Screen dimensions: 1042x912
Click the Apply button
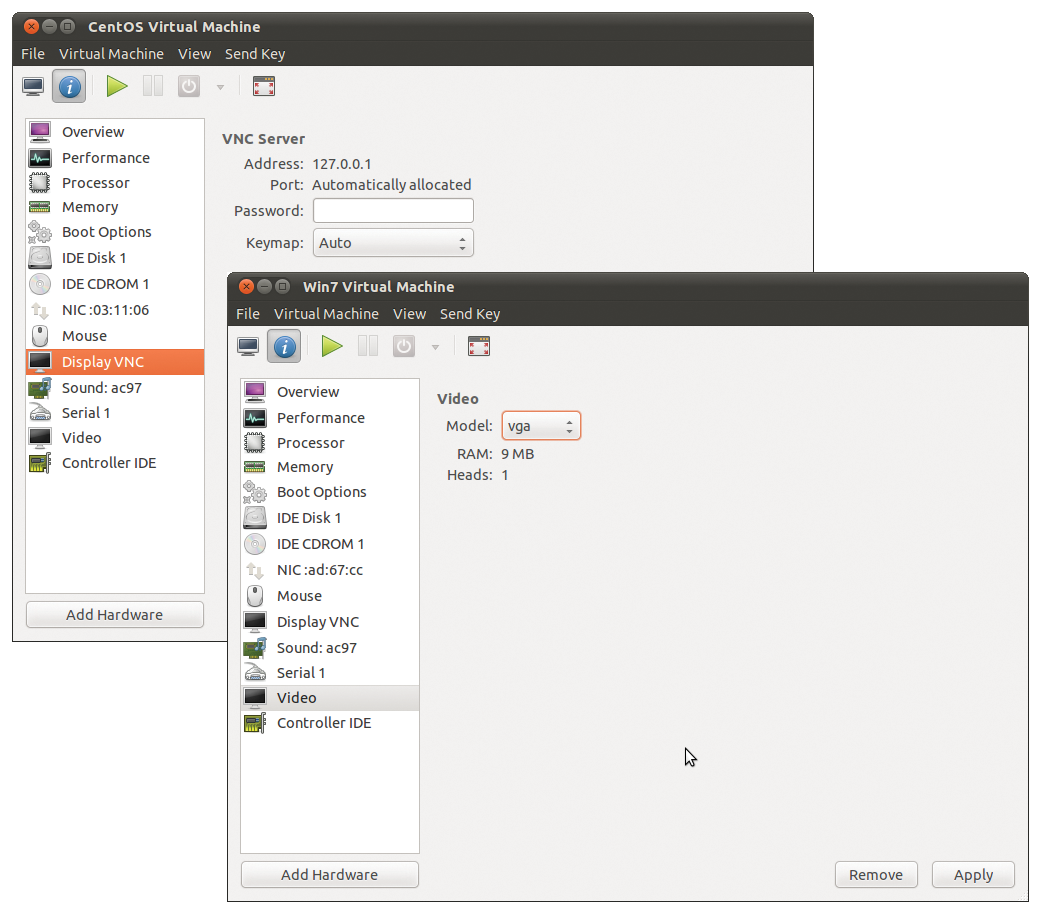pyautogui.click(x=974, y=875)
